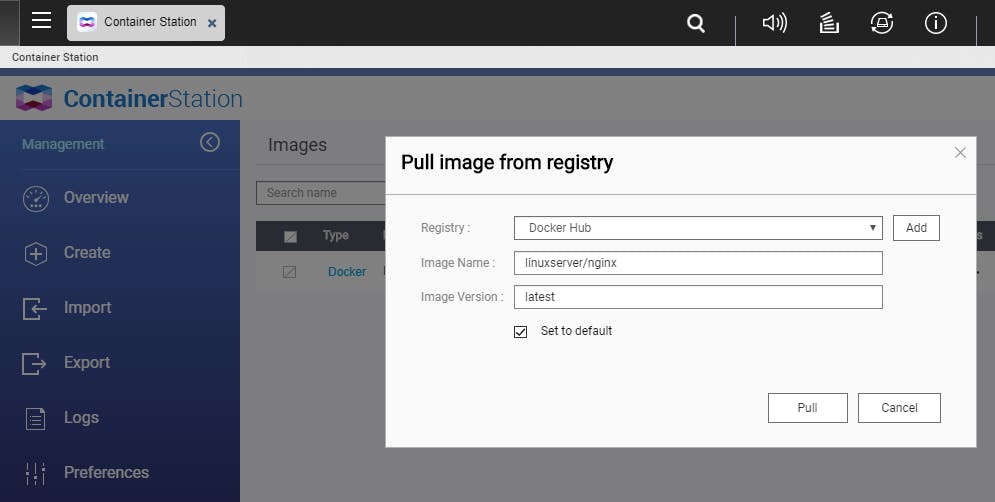Toggle the select-all checkbox in table header
The width and height of the screenshot is (995, 502).
[x=290, y=236]
